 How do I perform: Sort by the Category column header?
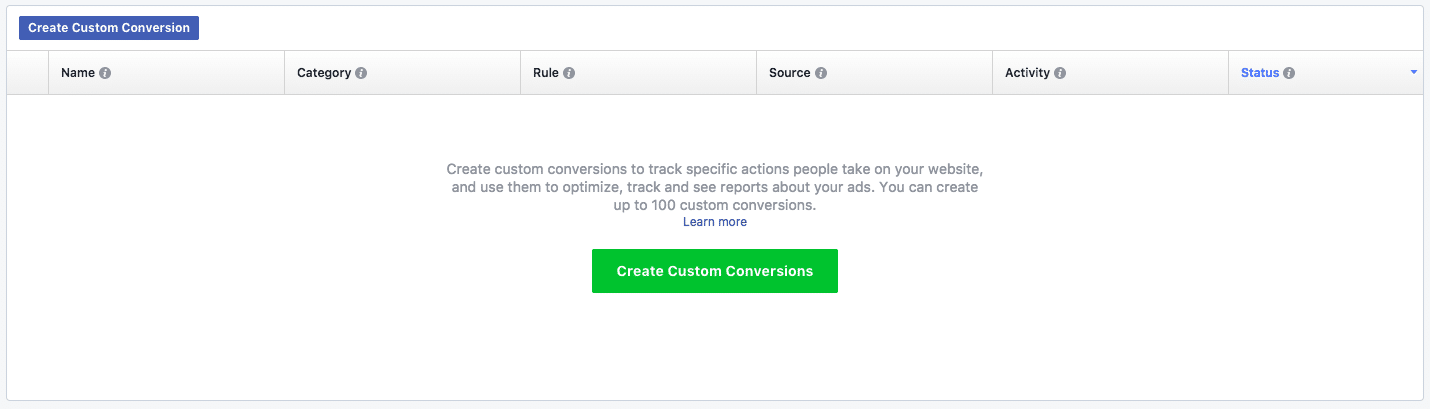[324, 73]
